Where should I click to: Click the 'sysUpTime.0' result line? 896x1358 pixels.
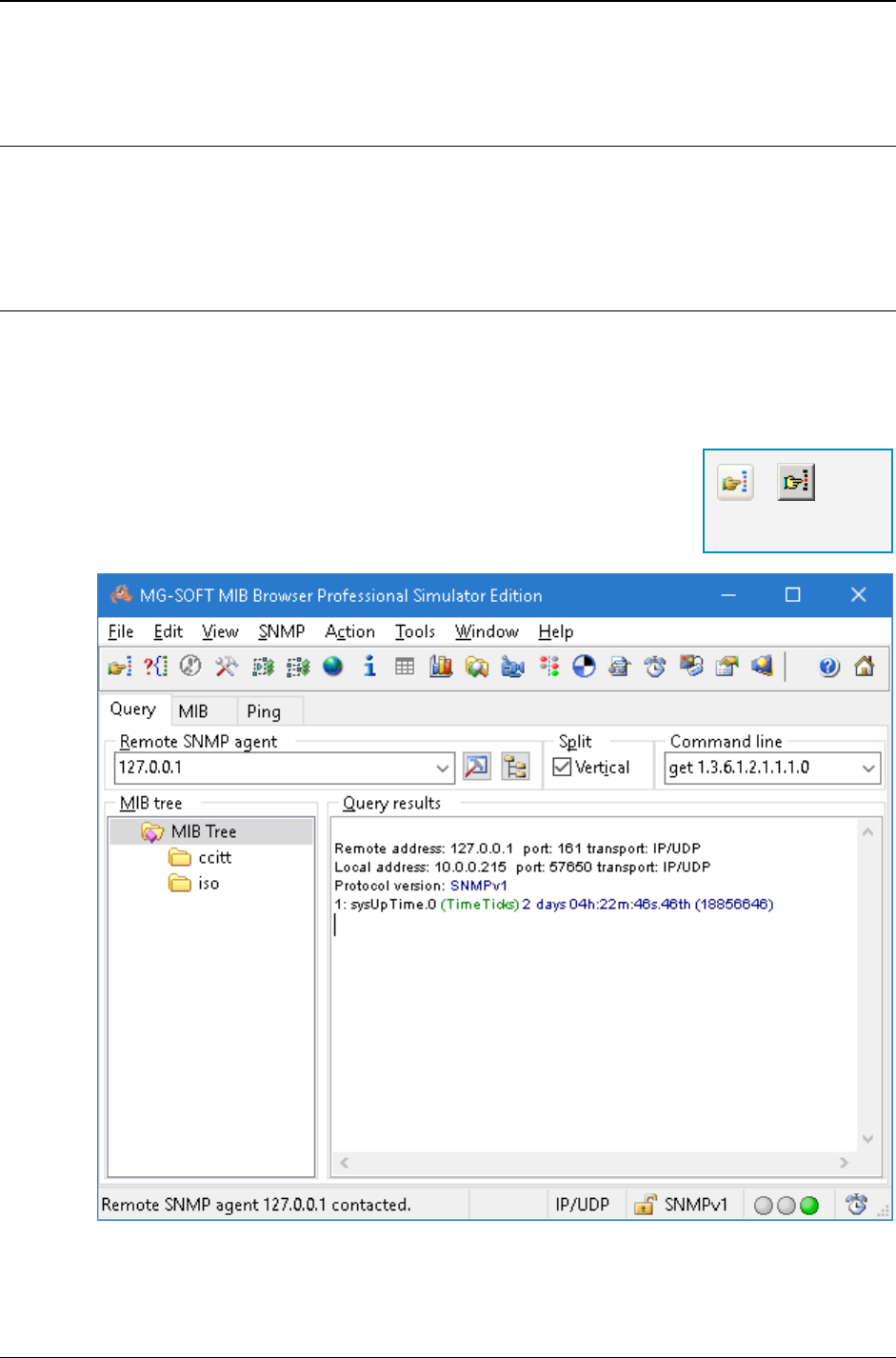click(x=554, y=904)
